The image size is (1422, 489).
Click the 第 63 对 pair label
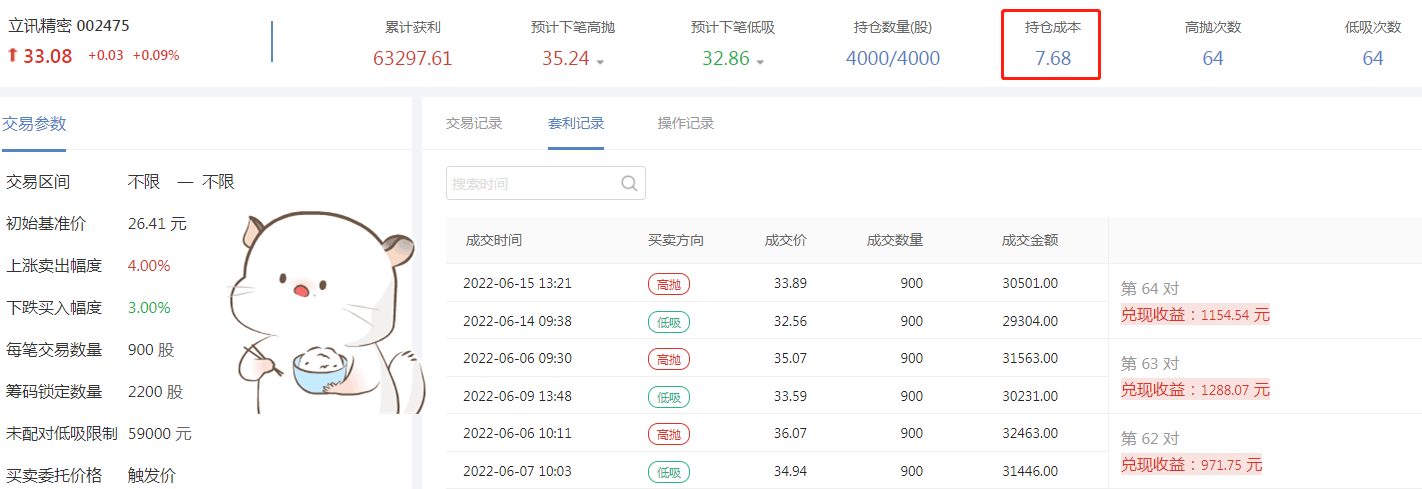(1150, 364)
